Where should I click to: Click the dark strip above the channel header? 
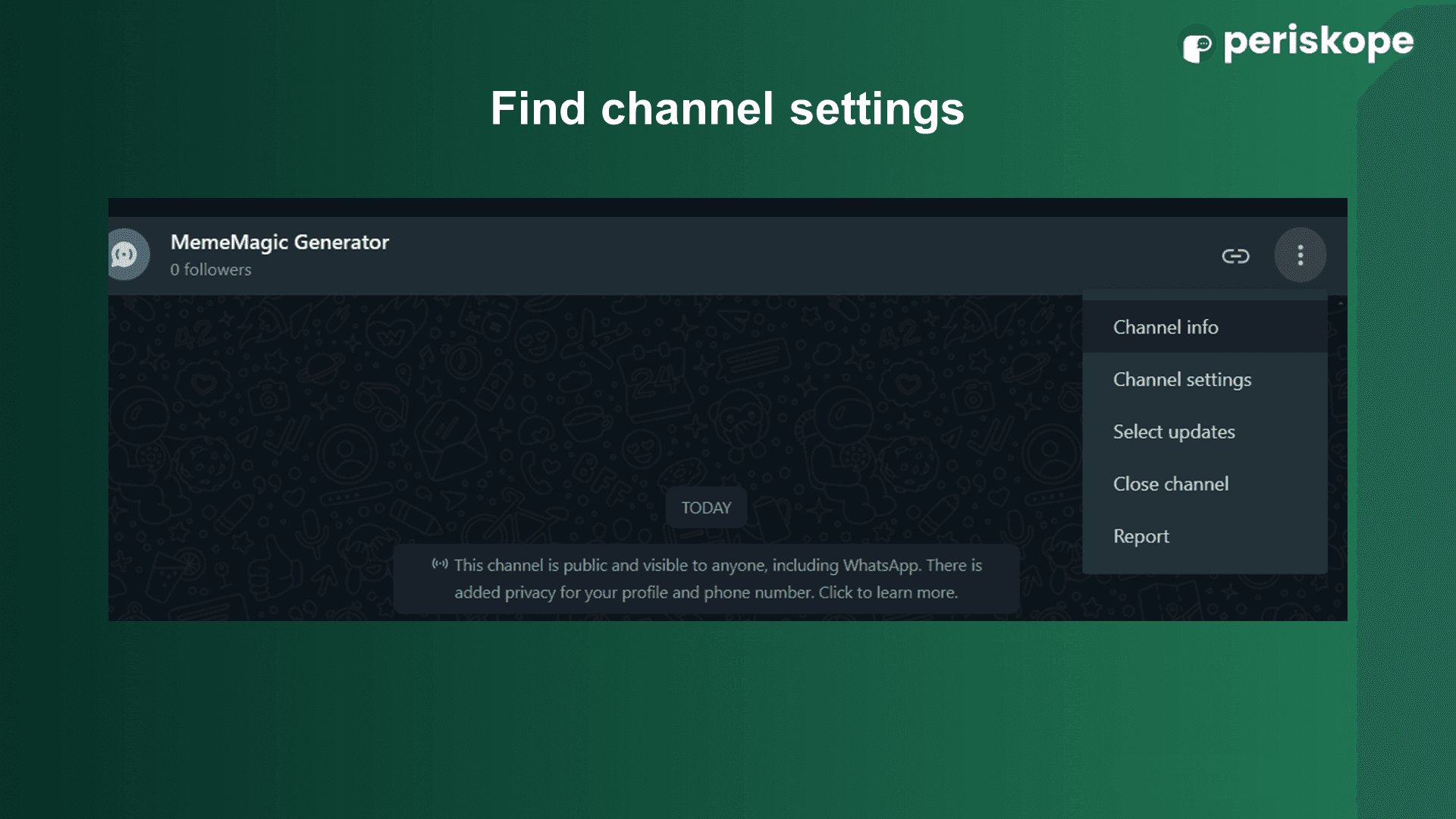click(728, 207)
